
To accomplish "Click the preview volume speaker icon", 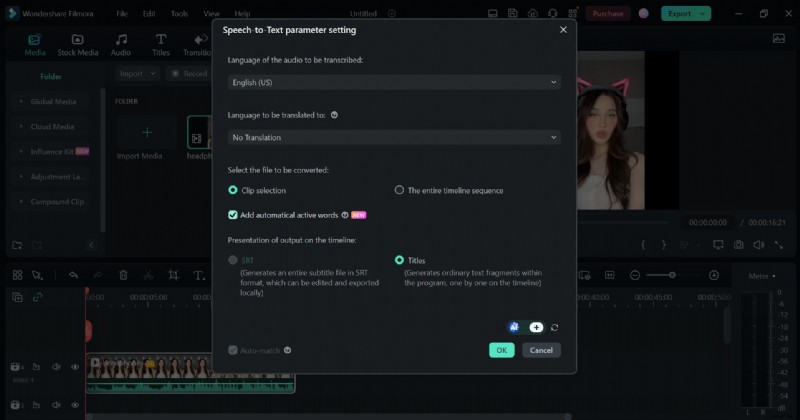I will [x=759, y=245].
